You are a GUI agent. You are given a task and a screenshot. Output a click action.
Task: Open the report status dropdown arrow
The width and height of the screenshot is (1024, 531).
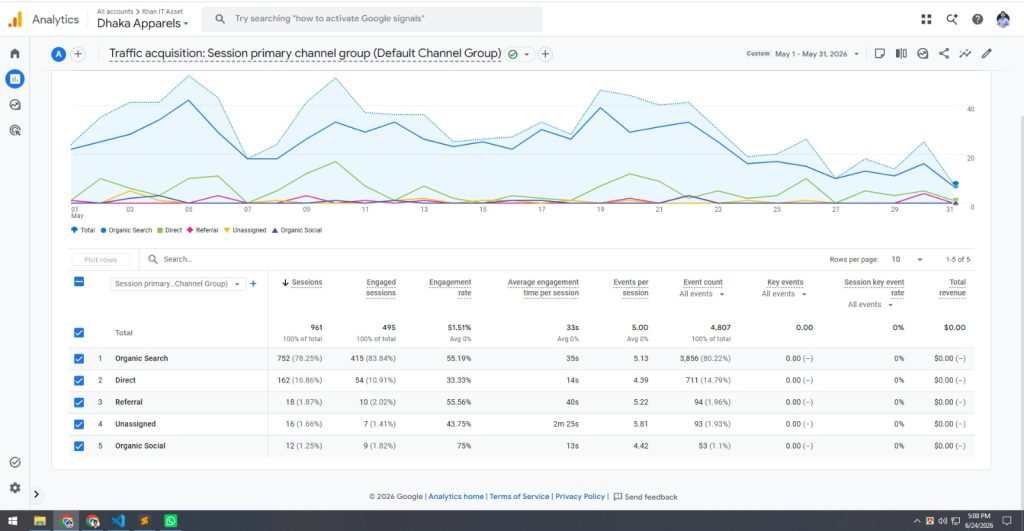(526, 54)
